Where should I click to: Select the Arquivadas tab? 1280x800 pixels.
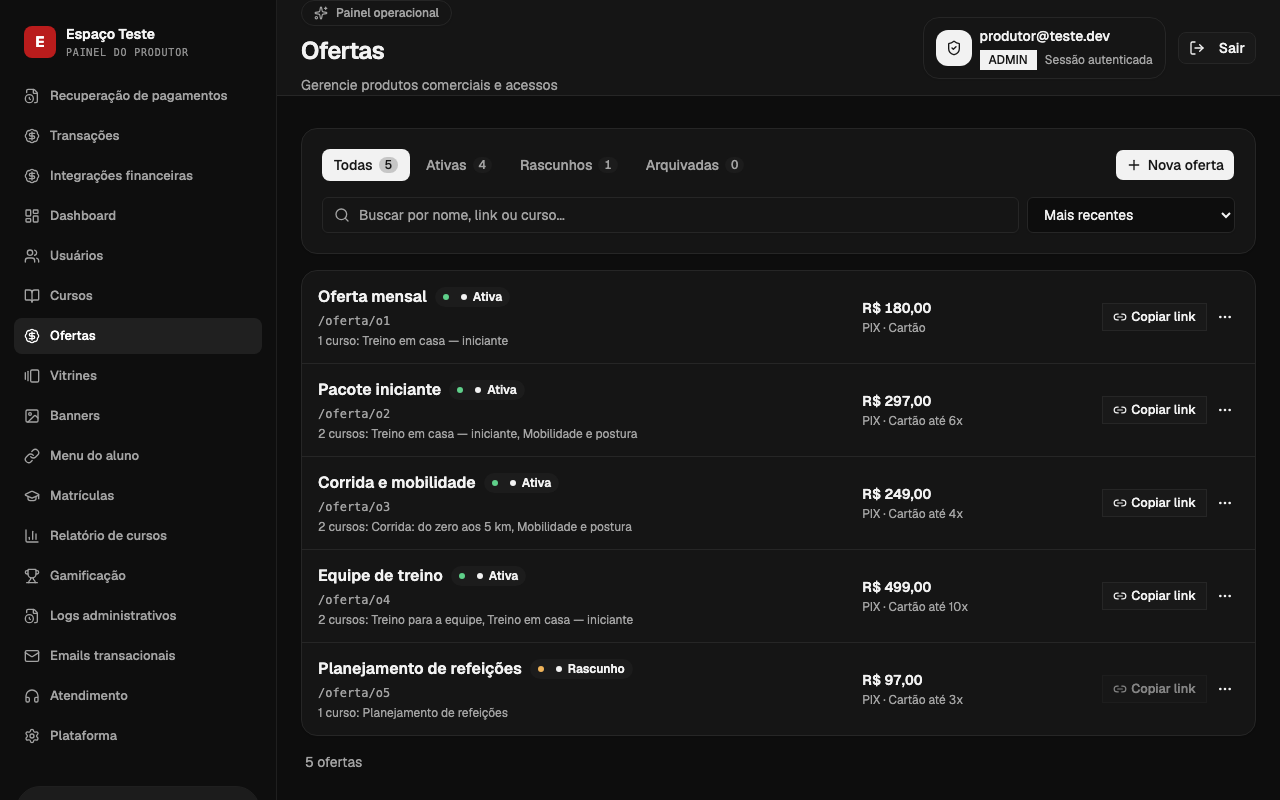694,165
